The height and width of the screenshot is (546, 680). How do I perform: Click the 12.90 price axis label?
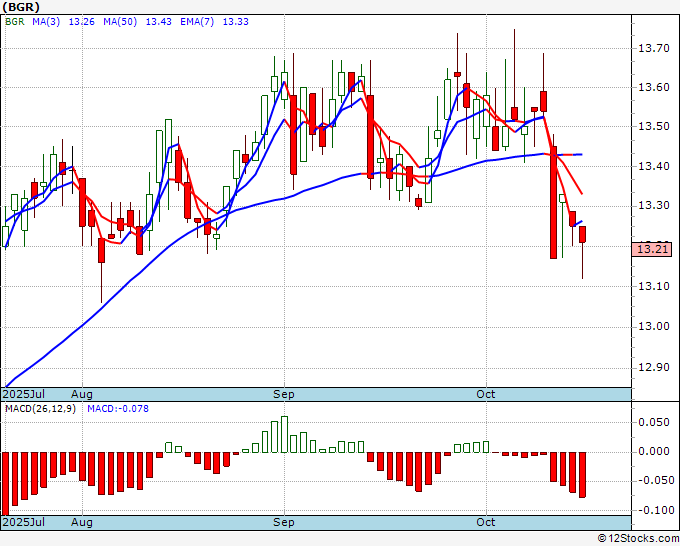pos(654,368)
